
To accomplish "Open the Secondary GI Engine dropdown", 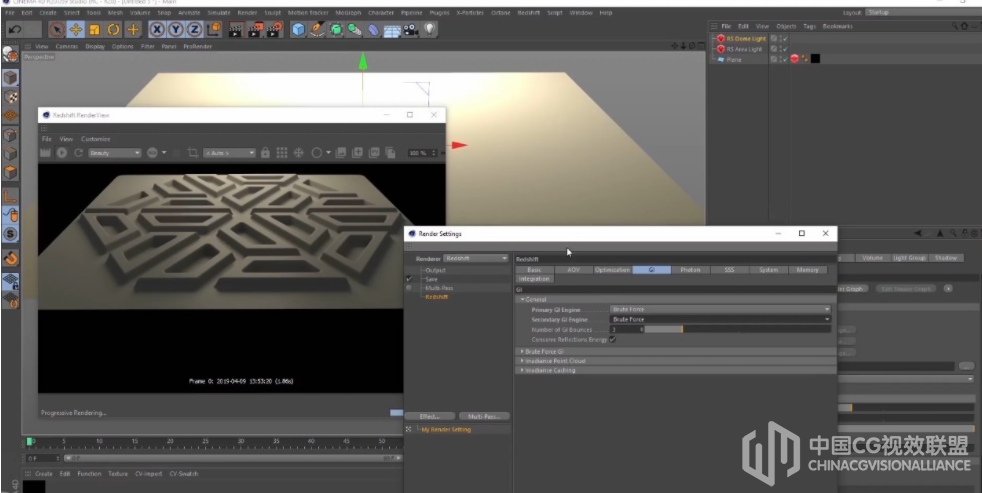I will (720, 319).
